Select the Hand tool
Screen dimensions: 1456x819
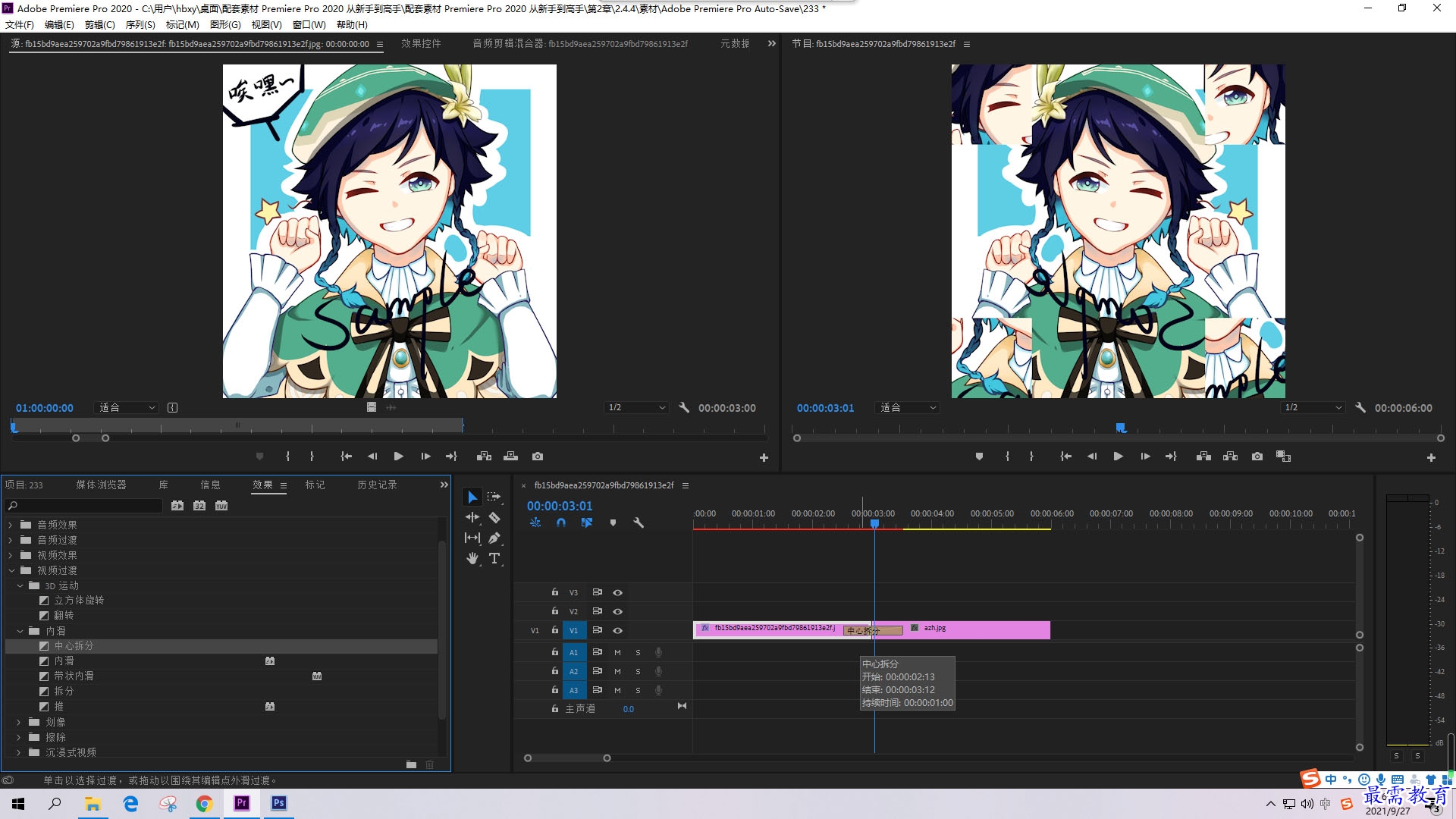[472, 558]
